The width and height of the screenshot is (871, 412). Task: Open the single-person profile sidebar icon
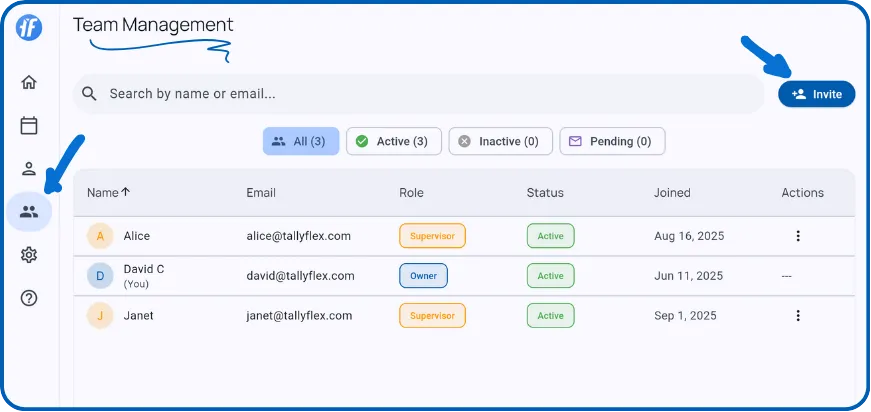point(29,169)
